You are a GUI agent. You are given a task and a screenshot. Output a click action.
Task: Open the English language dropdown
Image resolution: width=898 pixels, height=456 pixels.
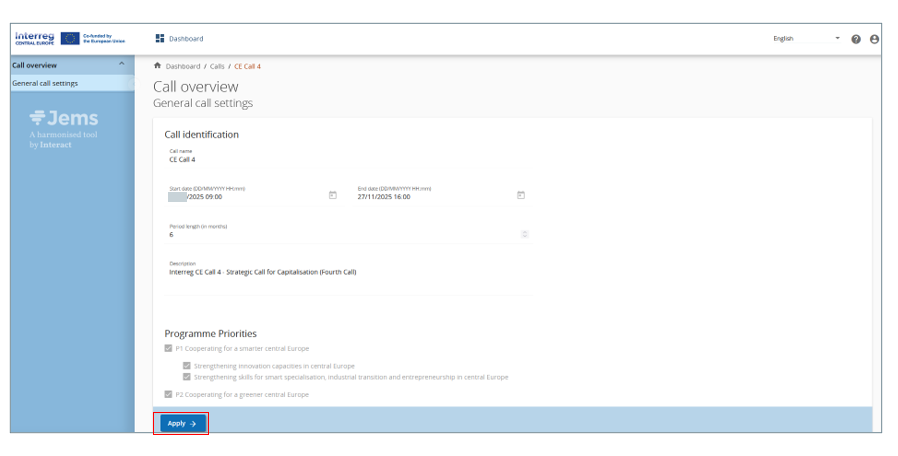point(806,39)
